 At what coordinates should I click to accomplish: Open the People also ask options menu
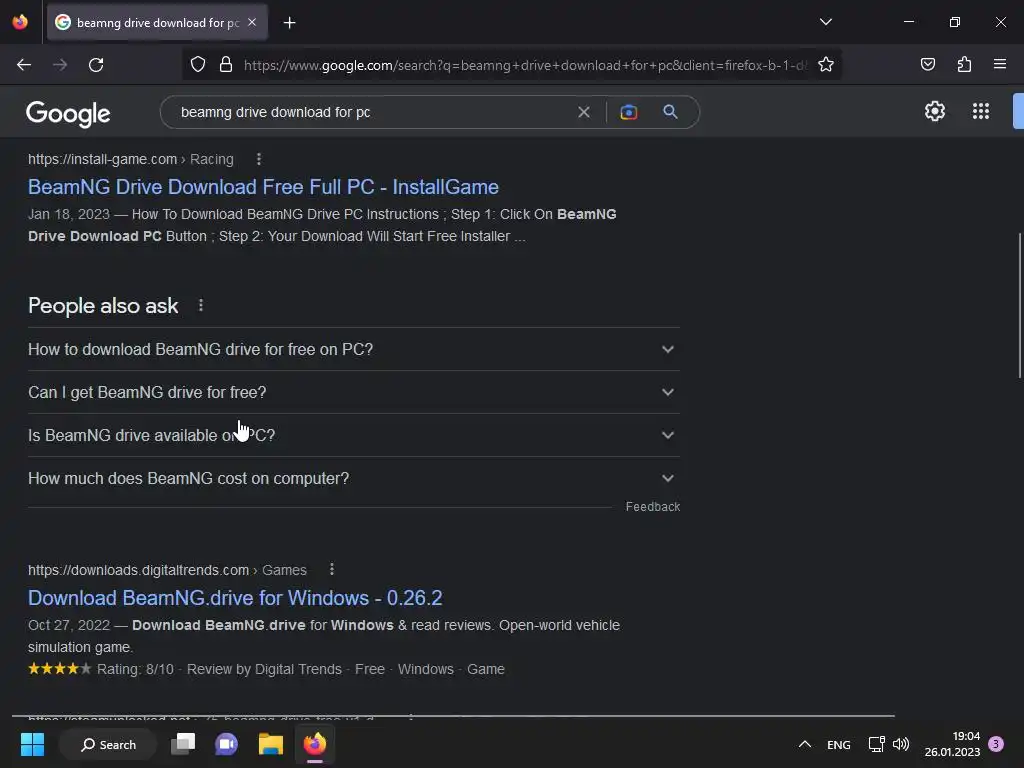pyautogui.click(x=200, y=305)
